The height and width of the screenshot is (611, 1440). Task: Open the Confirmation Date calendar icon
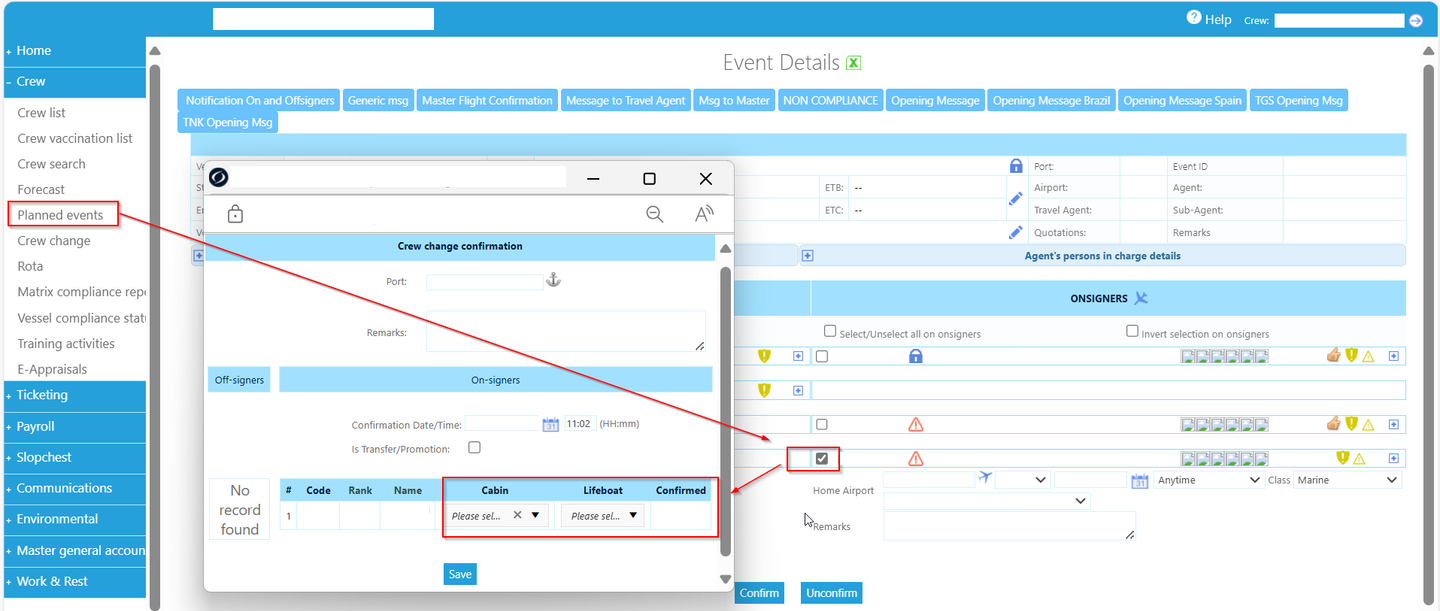[x=551, y=424]
